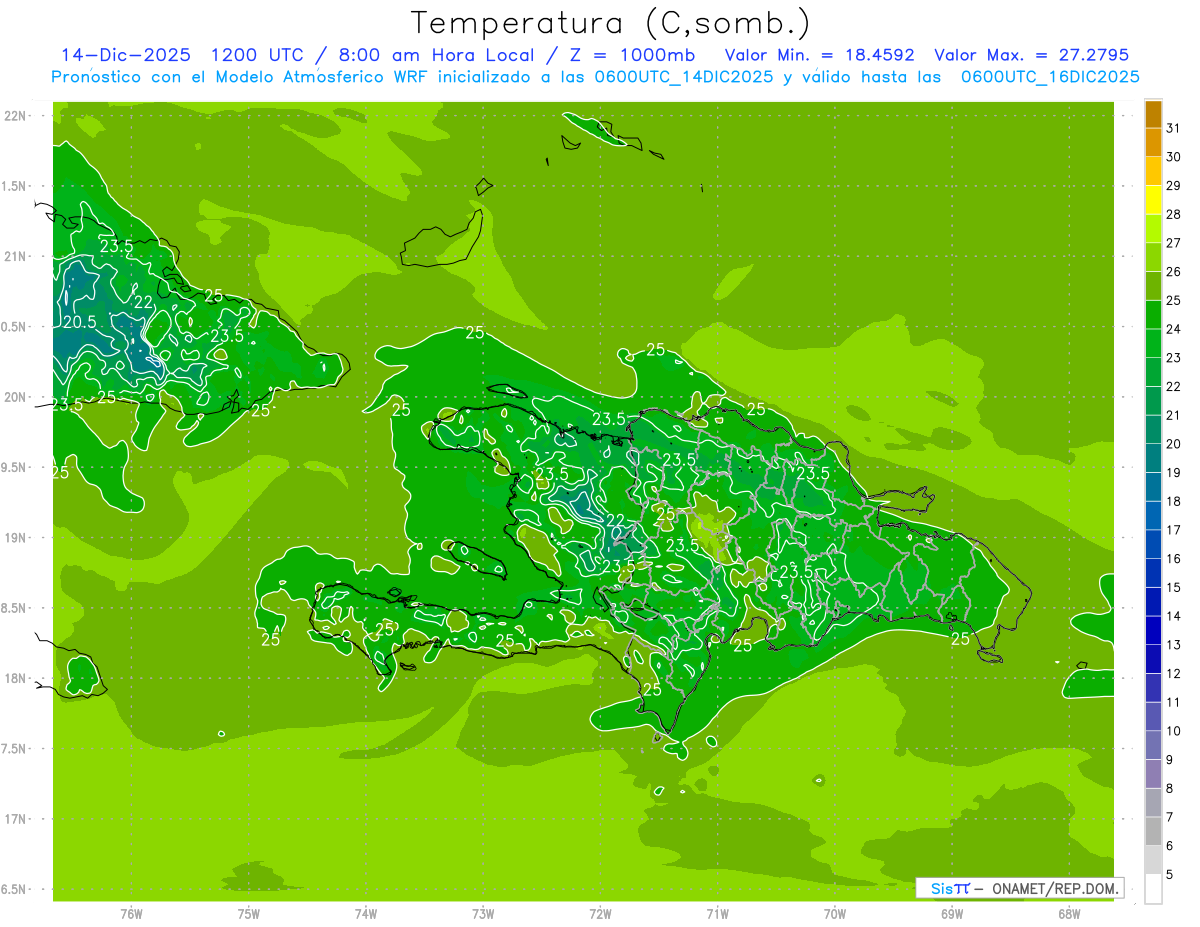Pick the dark orange swatch above 31
1200x927 pixels.
tap(1153, 114)
